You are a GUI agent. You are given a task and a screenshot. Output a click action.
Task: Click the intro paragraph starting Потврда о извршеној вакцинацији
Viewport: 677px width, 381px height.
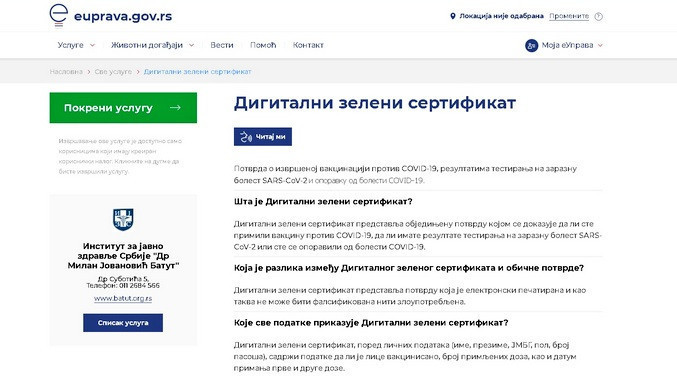pyautogui.click(x=405, y=174)
